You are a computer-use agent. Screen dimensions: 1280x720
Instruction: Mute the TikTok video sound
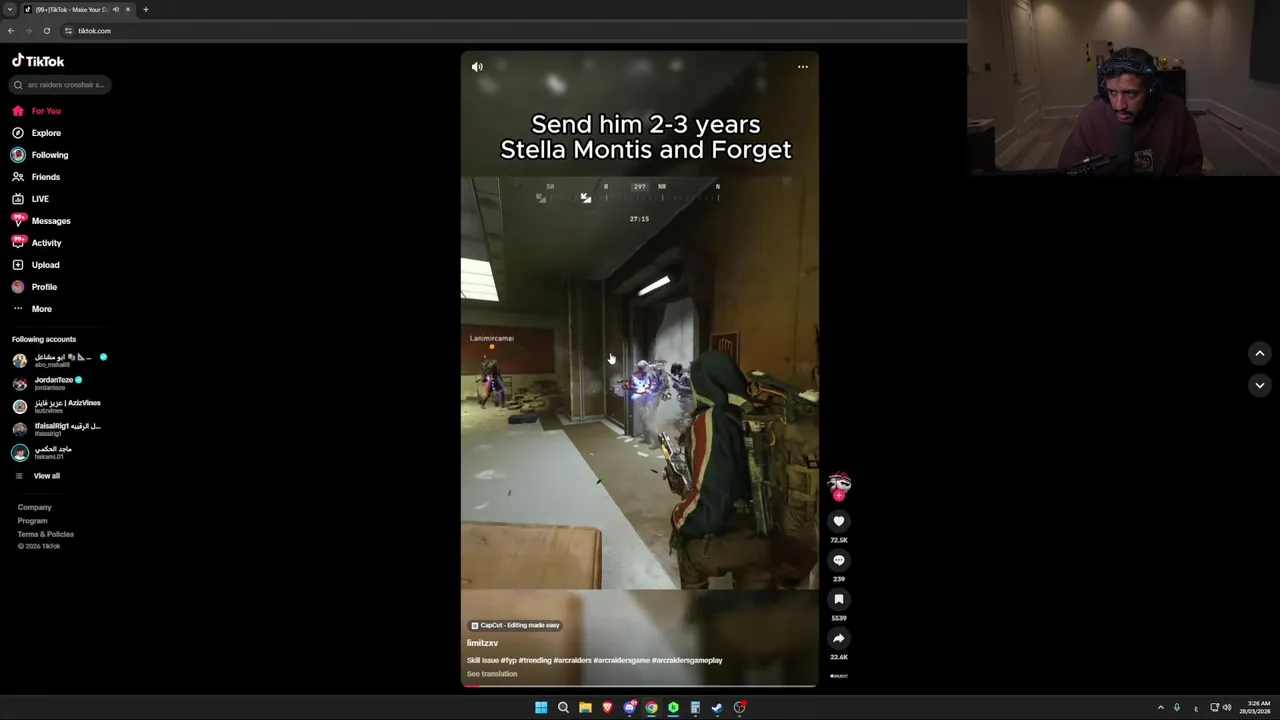click(477, 67)
